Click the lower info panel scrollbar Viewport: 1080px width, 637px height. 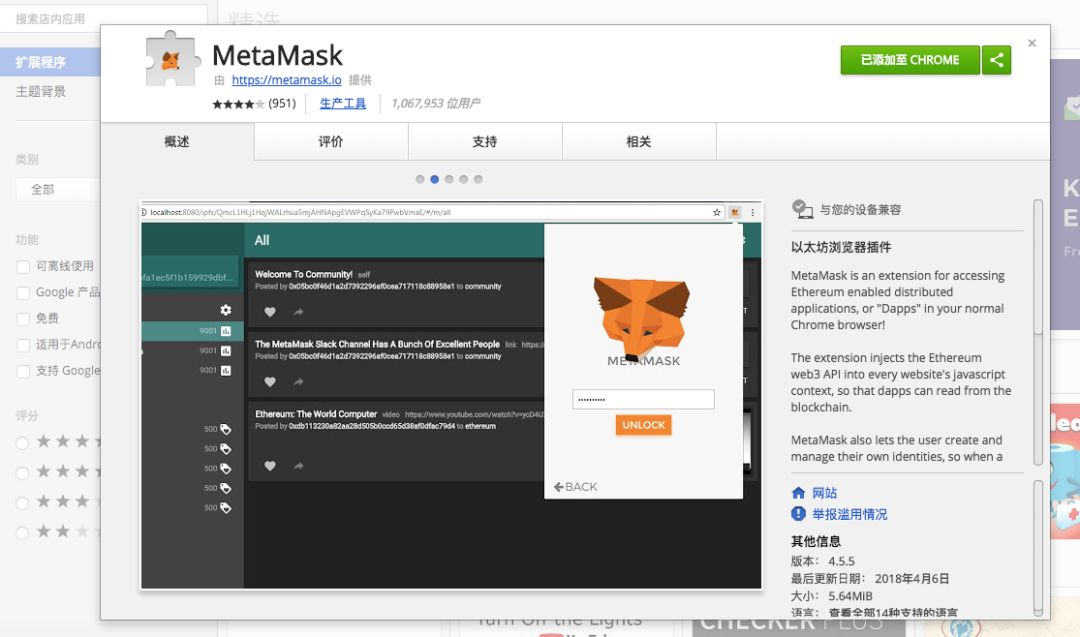(1038, 548)
